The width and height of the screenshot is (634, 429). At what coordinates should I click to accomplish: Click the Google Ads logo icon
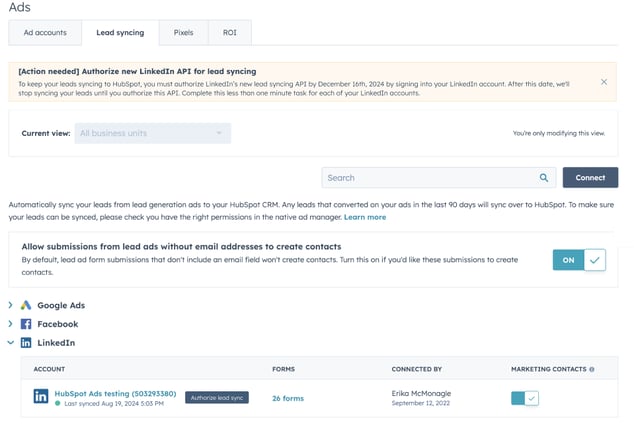26,305
